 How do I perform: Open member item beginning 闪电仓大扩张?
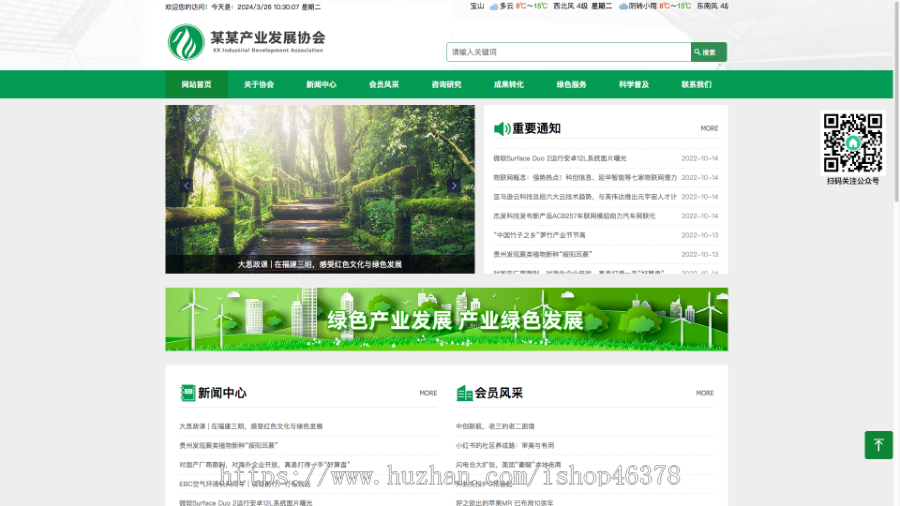pyautogui.click(x=509, y=465)
